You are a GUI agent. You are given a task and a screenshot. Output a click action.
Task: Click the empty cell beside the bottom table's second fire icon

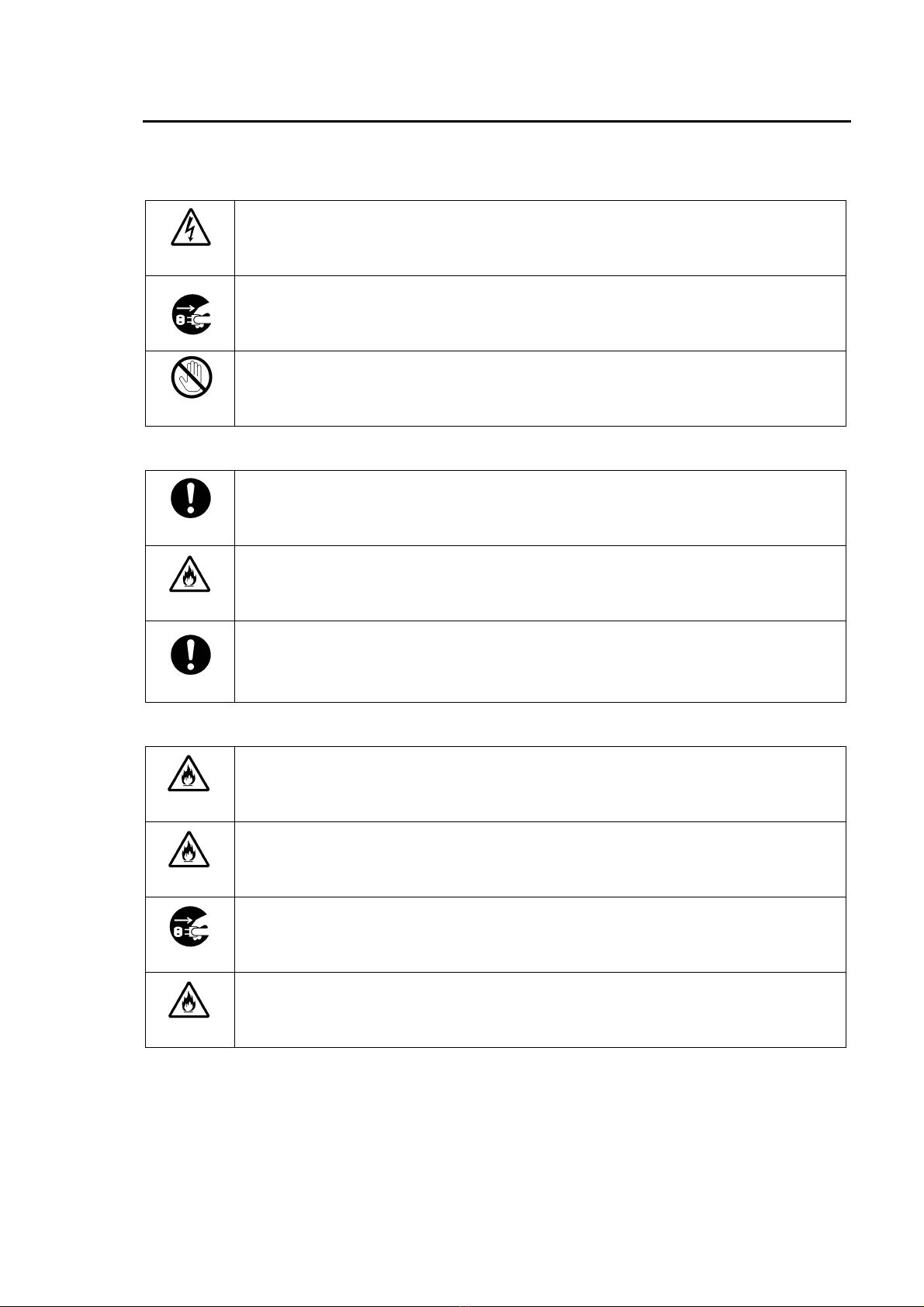(539, 859)
